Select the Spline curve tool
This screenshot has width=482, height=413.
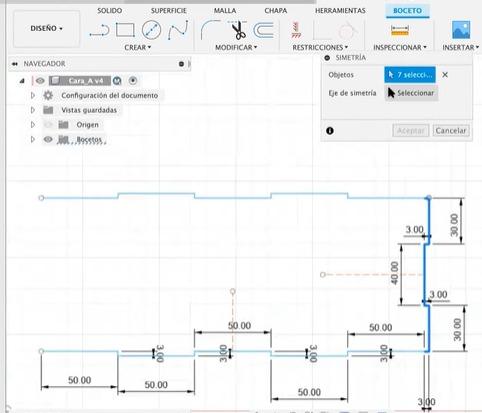[178, 30]
